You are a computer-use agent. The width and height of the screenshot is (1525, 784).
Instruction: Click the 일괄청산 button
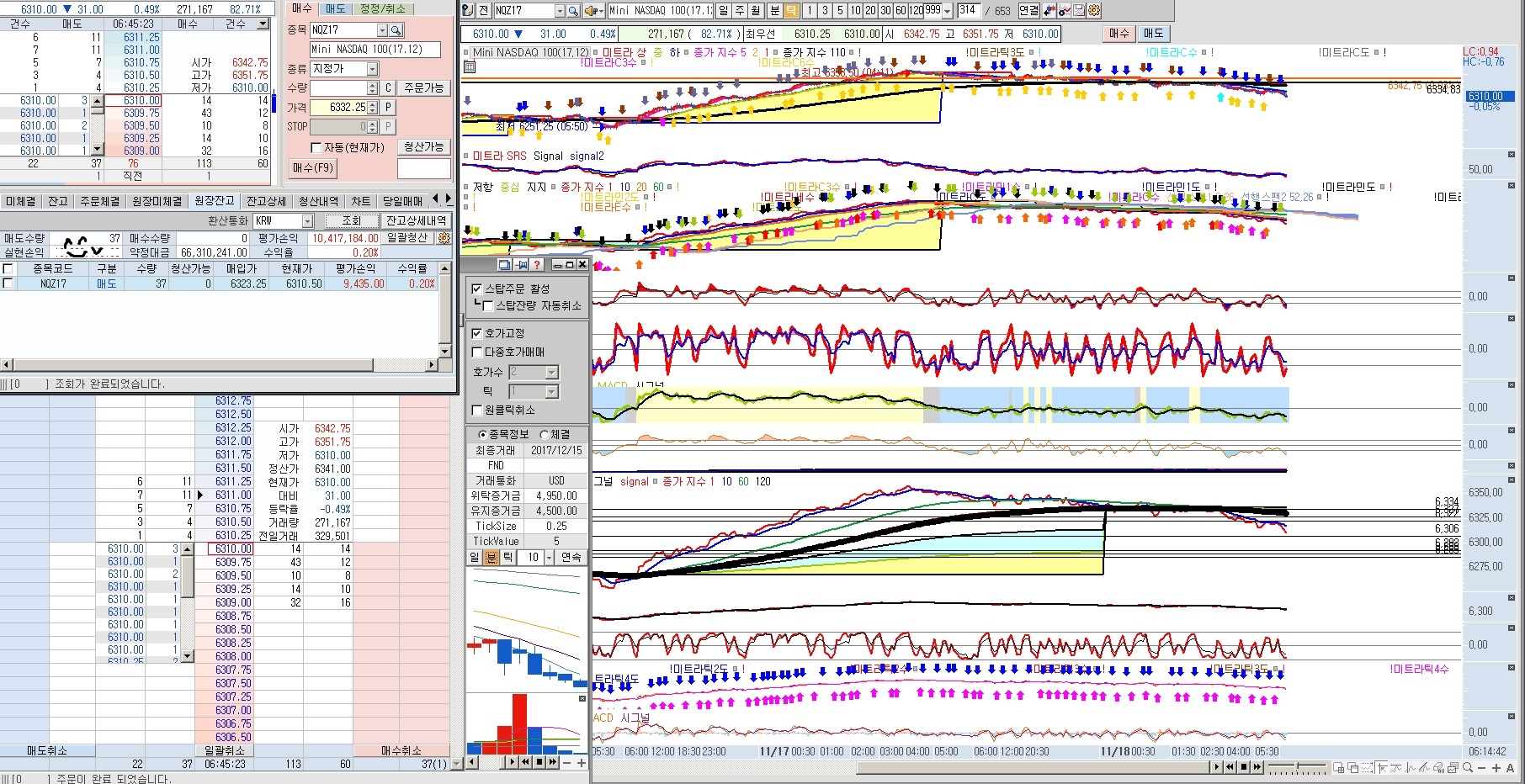tap(407, 238)
